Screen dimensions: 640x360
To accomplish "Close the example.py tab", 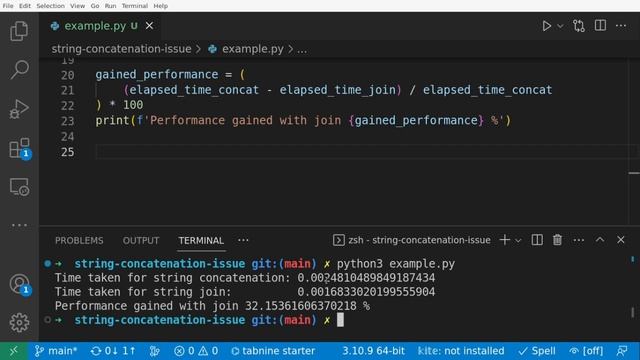I will [x=149, y=26].
